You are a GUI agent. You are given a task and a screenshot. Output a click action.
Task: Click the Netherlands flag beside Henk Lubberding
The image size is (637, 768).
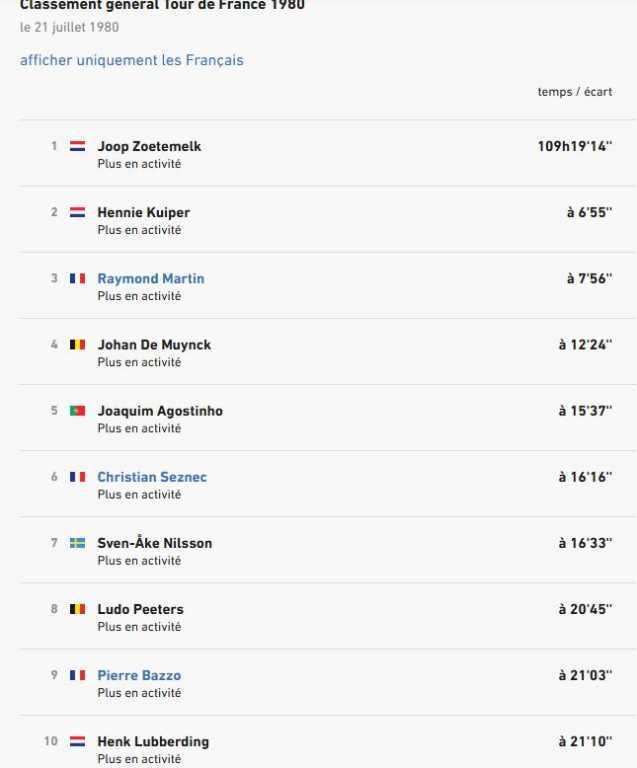(x=77, y=742)
